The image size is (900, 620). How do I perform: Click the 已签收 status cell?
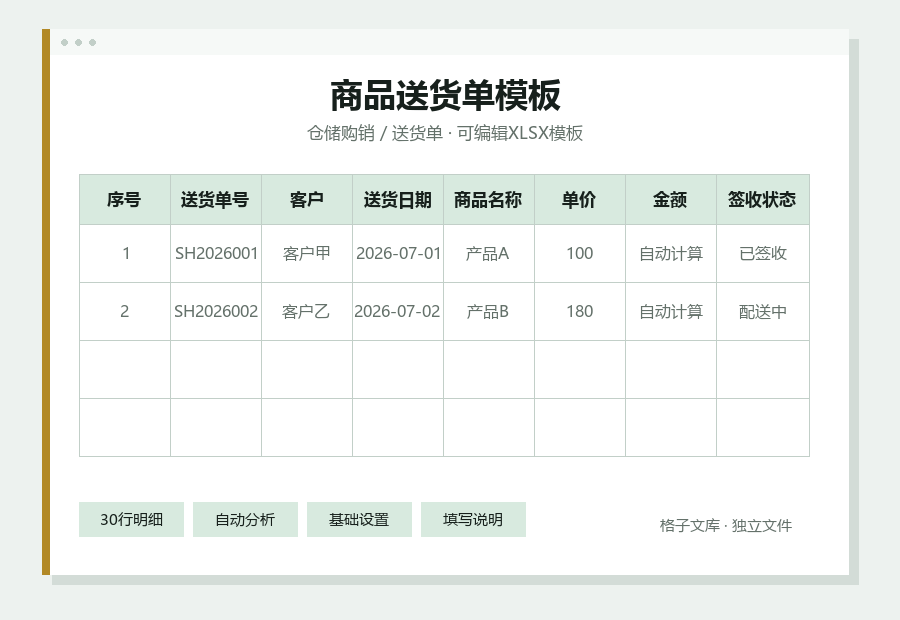click(763, 253)
